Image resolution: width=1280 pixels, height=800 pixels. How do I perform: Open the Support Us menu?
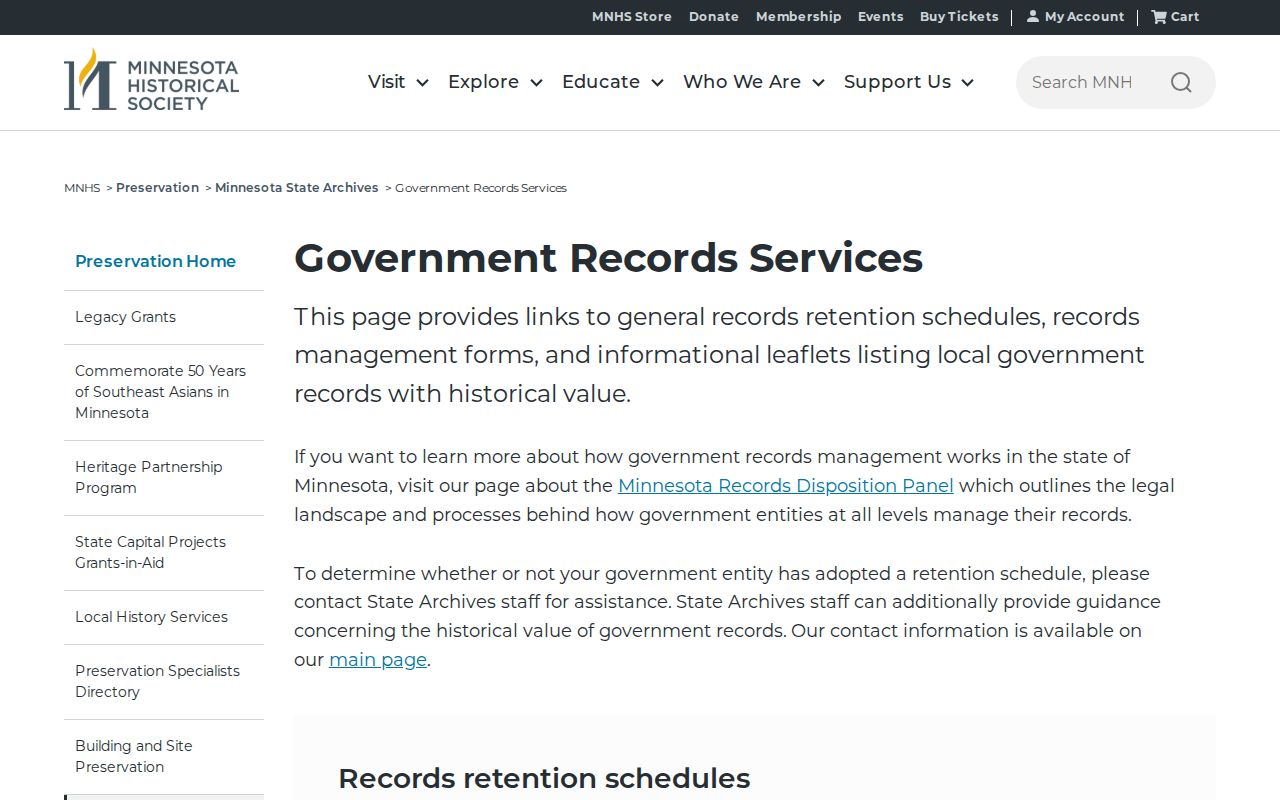click(897, 82)
